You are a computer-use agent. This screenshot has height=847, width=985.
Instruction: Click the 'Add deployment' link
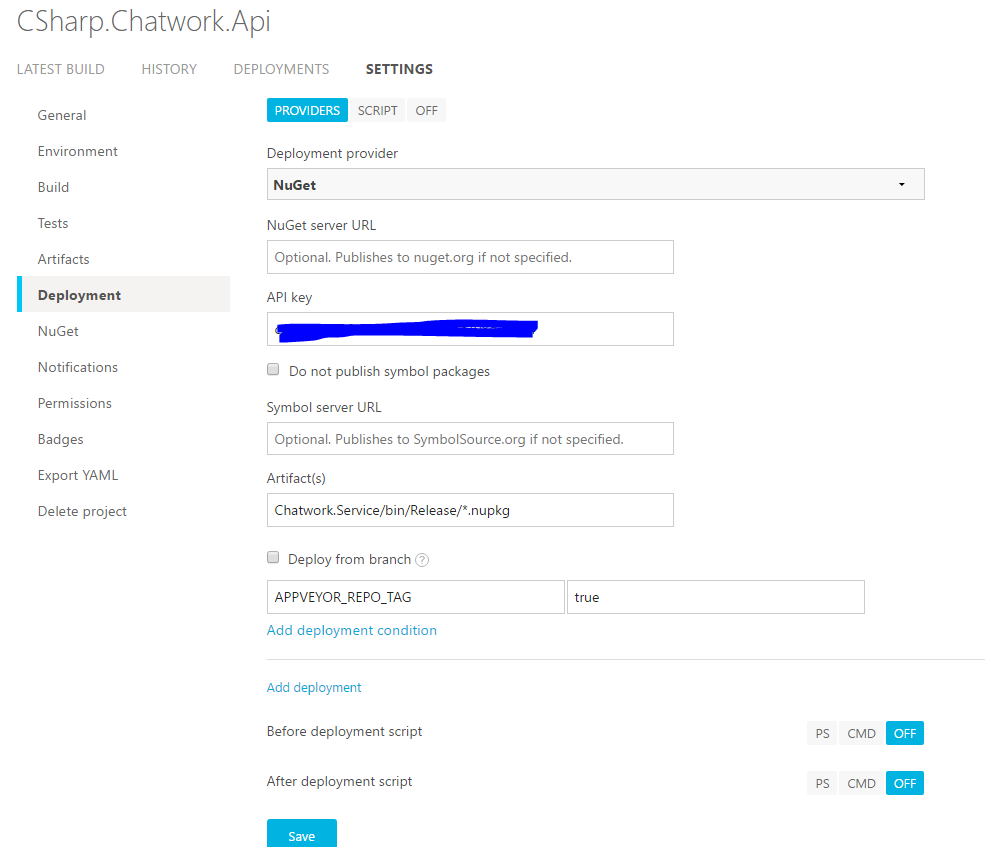pos(314,687)
